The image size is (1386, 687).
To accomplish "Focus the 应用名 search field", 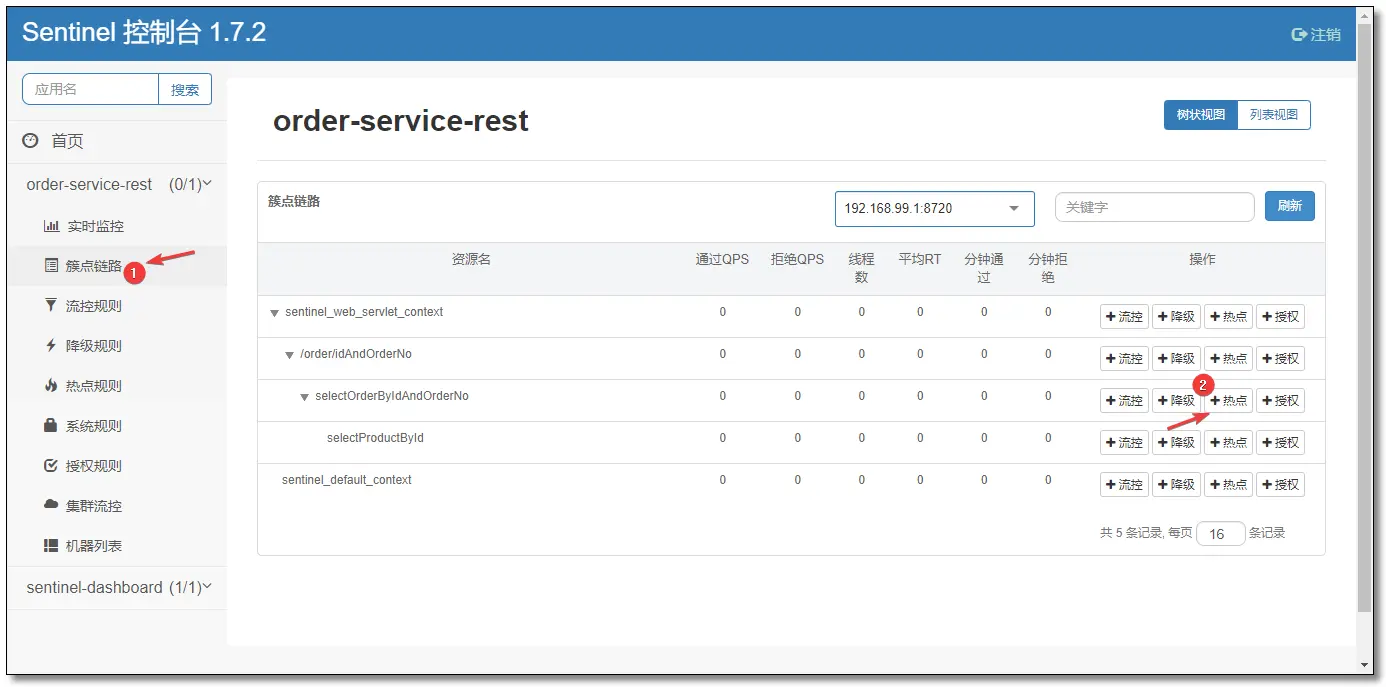I will (91, 89).
